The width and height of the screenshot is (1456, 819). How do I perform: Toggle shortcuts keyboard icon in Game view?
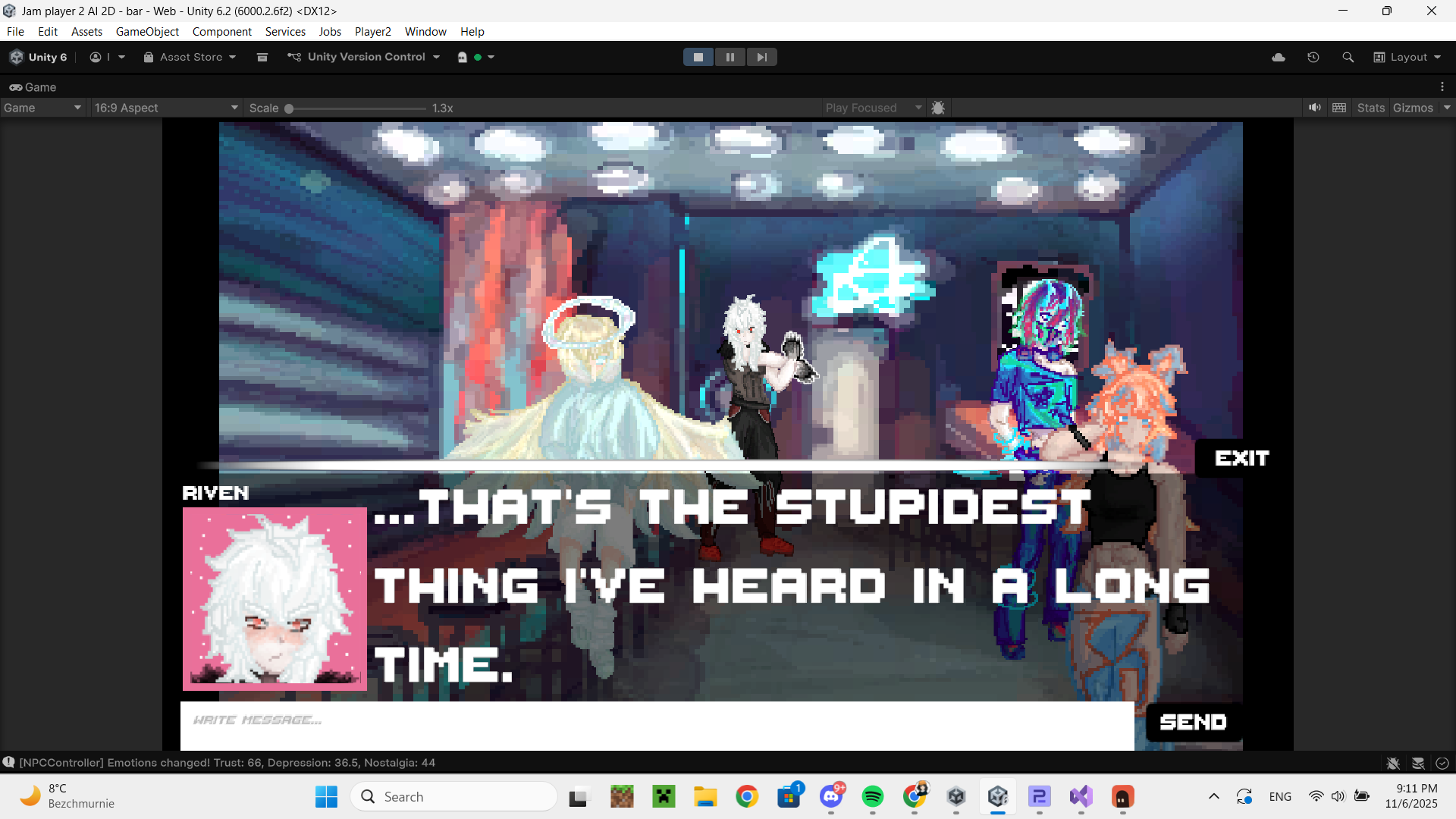click(1339, 108)
